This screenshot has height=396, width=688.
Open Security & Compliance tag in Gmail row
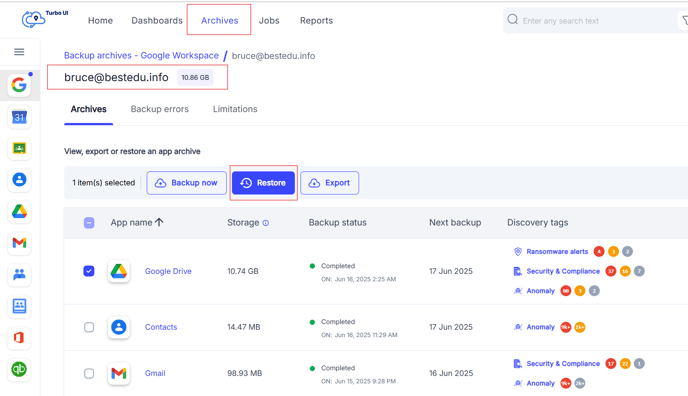[x=563, y=364]
